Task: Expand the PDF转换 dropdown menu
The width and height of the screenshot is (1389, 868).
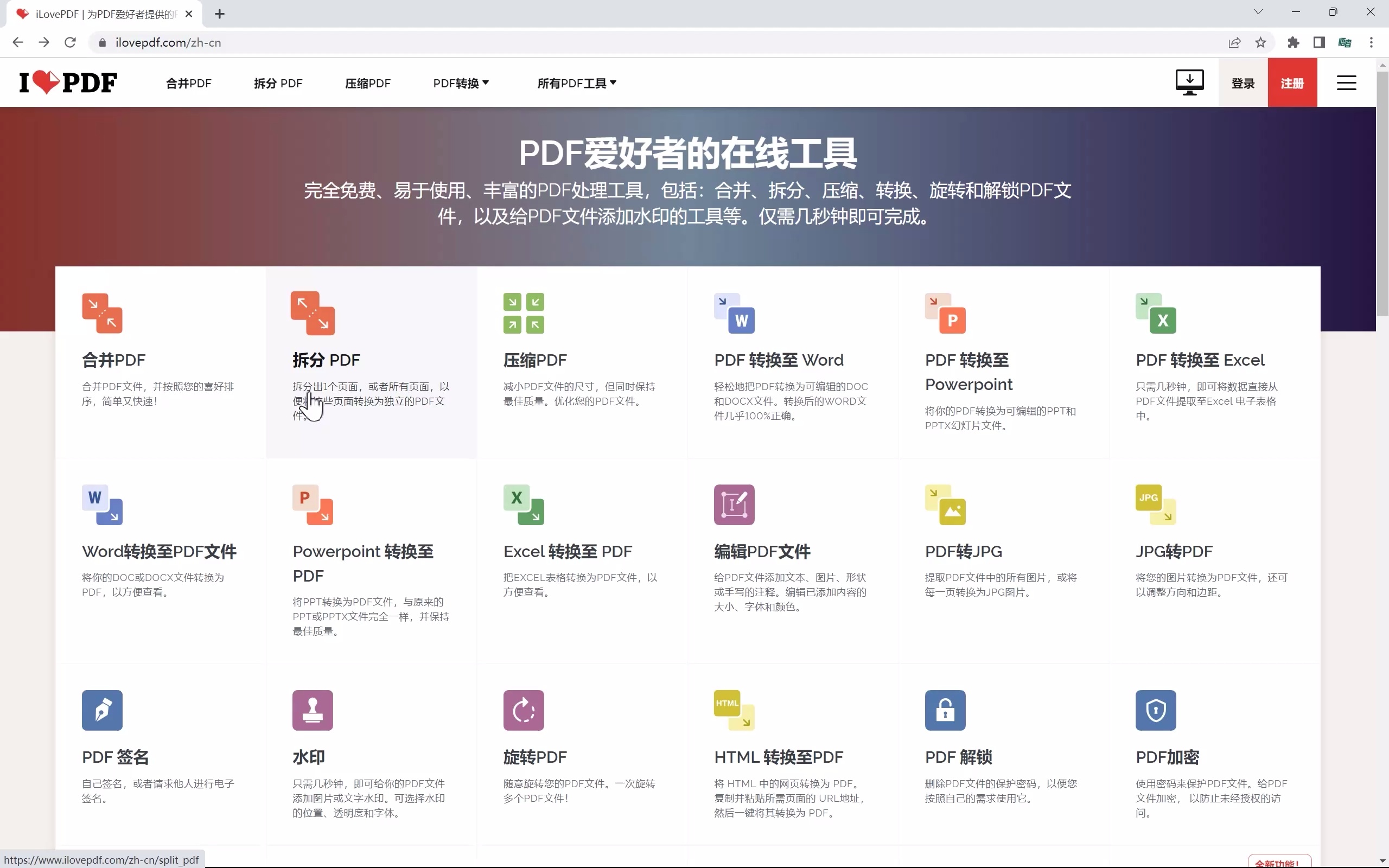Action: 461,82
